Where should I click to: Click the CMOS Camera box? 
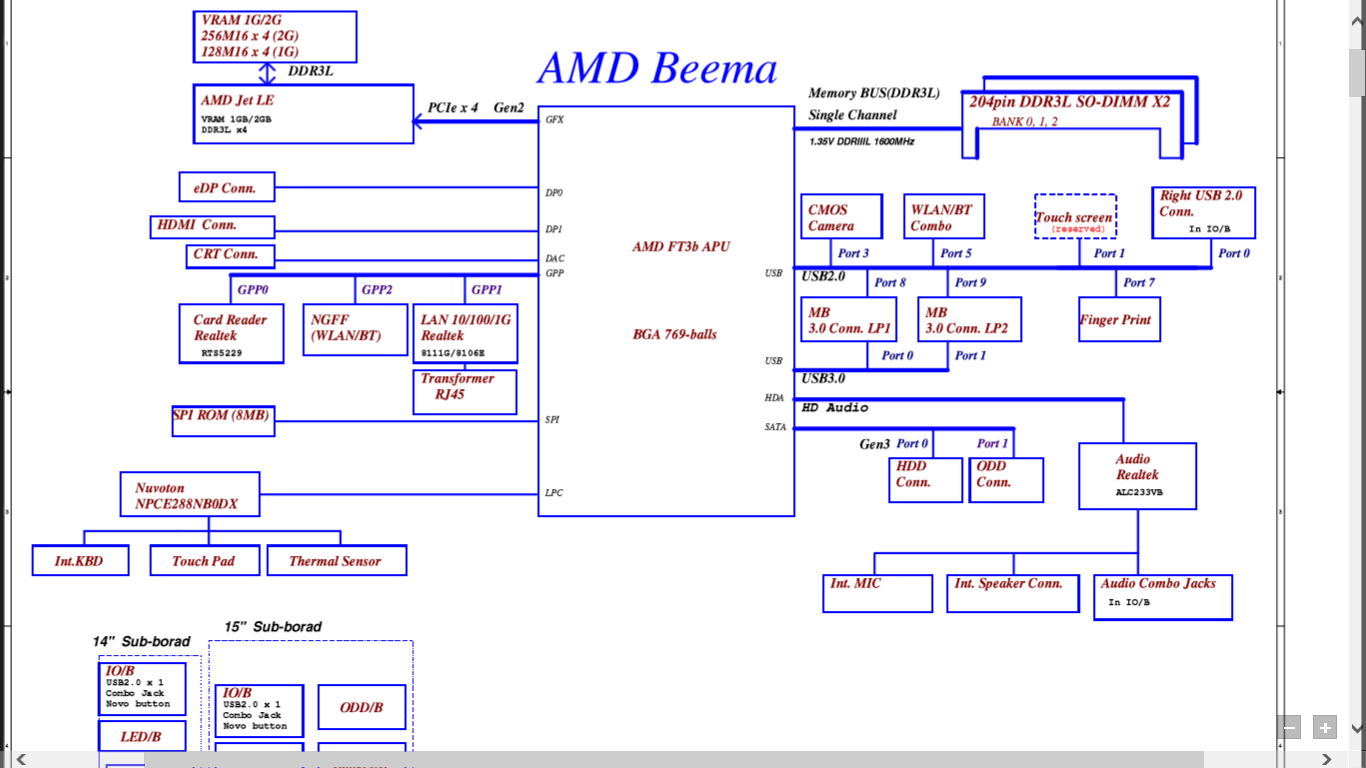[842, 216]
